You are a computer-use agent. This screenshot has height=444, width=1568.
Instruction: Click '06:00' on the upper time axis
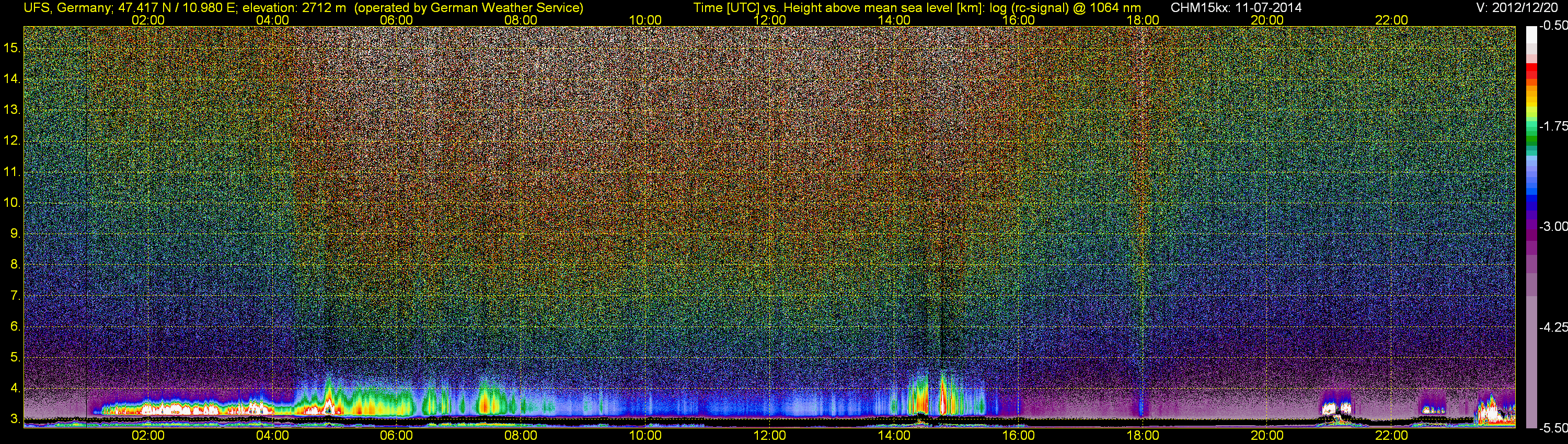coord(396,20)
